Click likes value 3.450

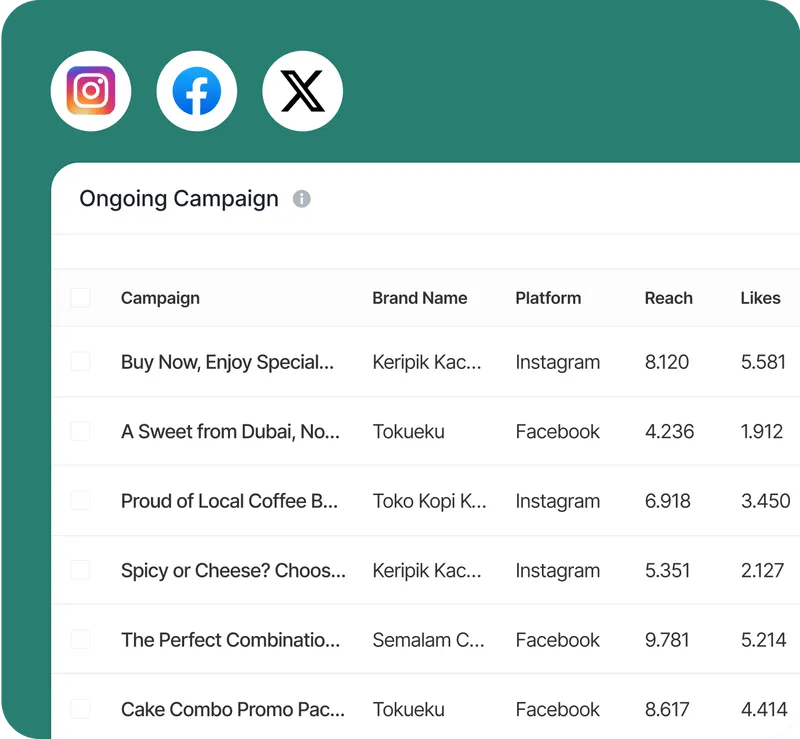coord(766,501)
